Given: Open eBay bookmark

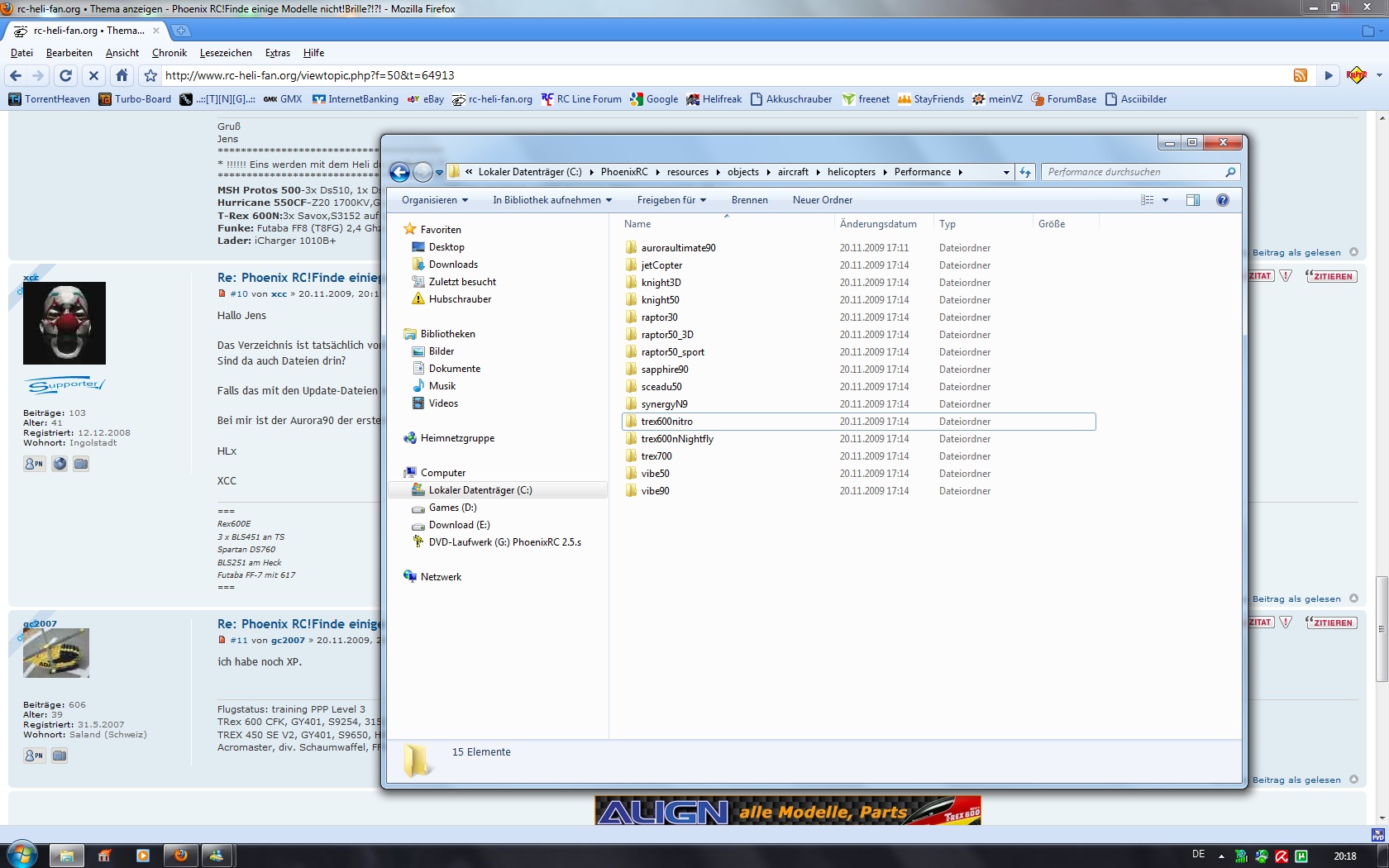Looking at the screenshot, I should [x=425, y=99].
